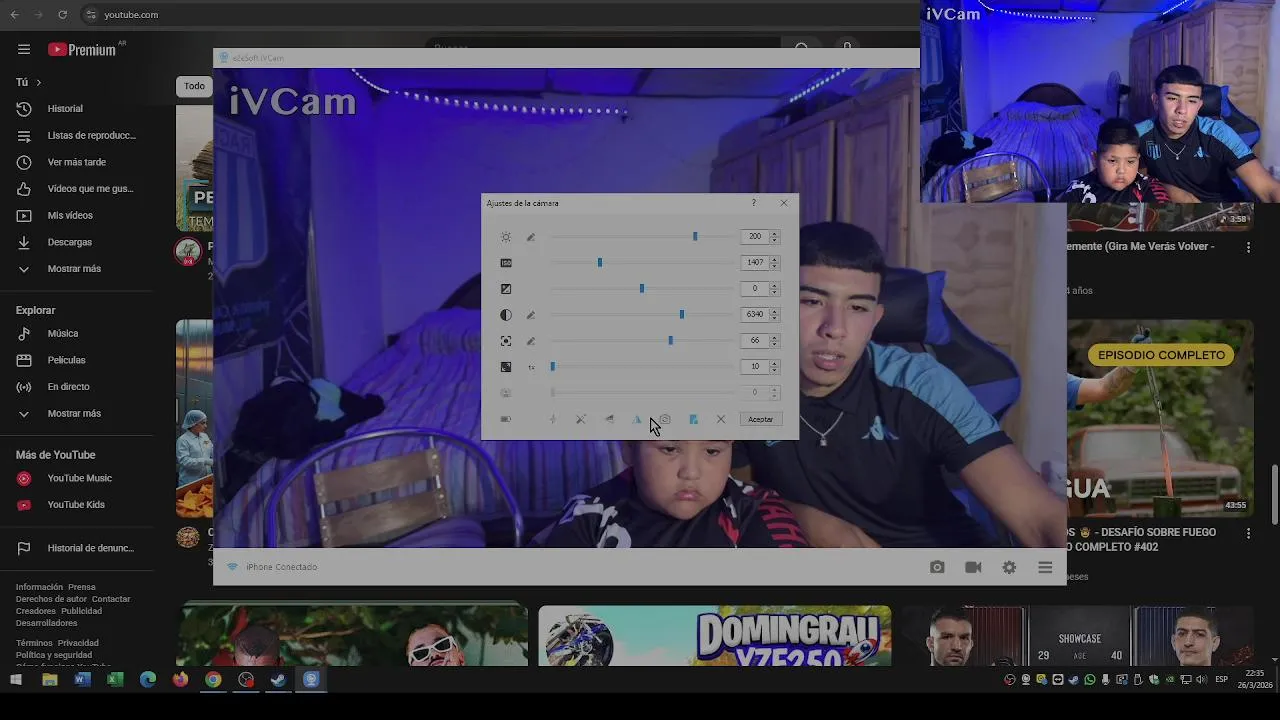Open options for Desafío sobre fuego video

pos(1248,534)
